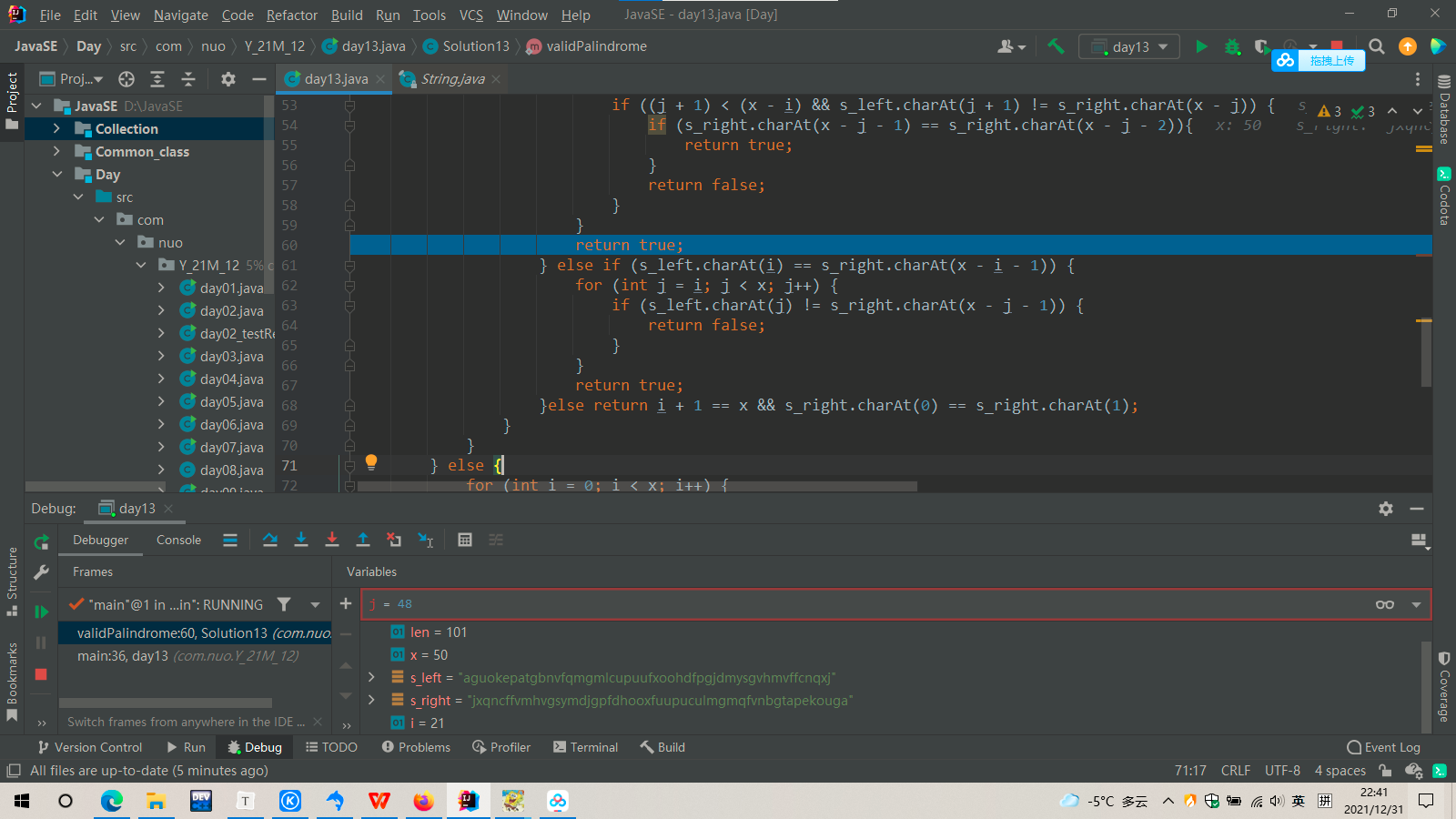
Task: Select the Debugger tab
Action: [100, 540]
